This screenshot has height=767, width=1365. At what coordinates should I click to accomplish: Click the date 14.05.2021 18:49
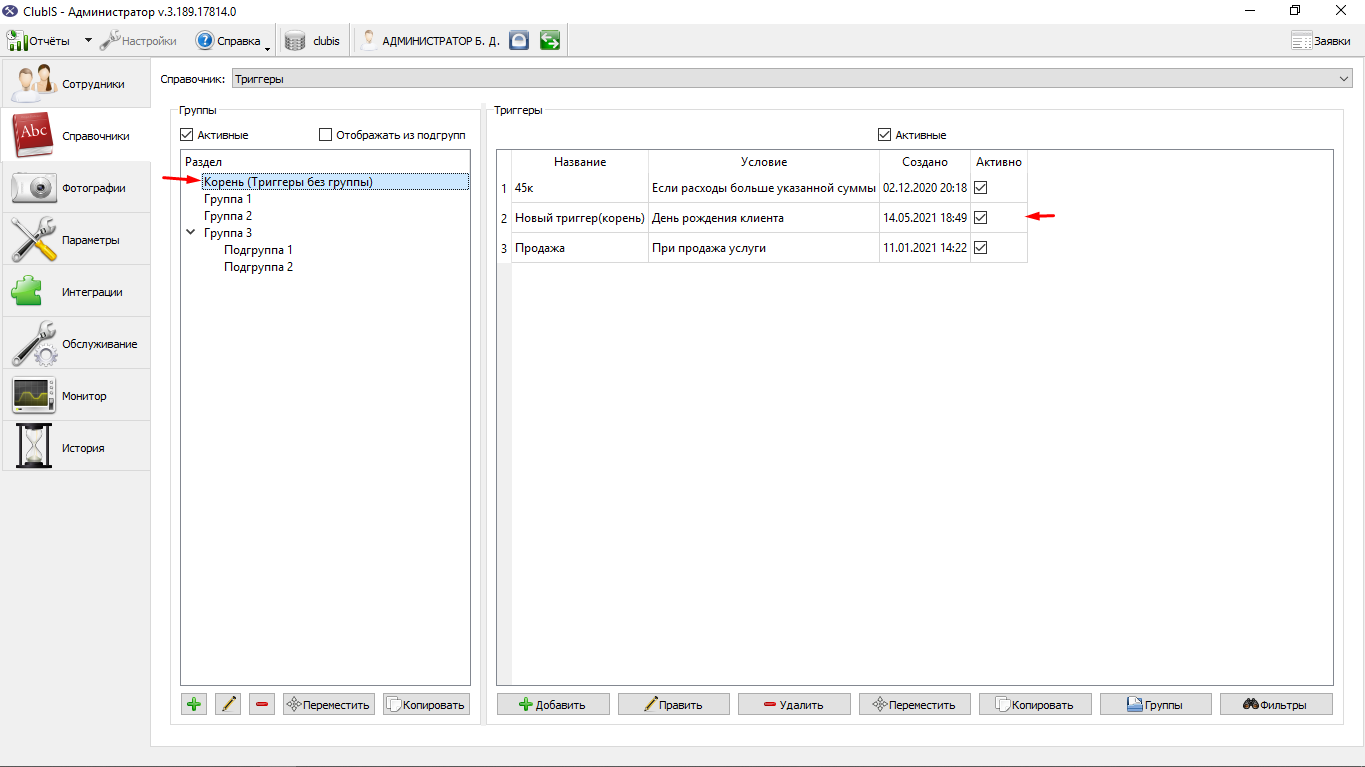(925, 218)
